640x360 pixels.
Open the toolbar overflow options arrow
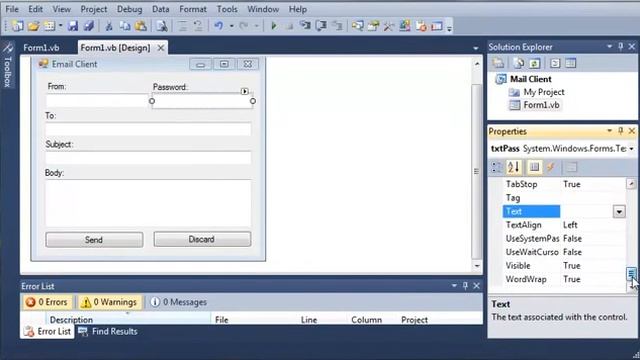pos(449,28)
